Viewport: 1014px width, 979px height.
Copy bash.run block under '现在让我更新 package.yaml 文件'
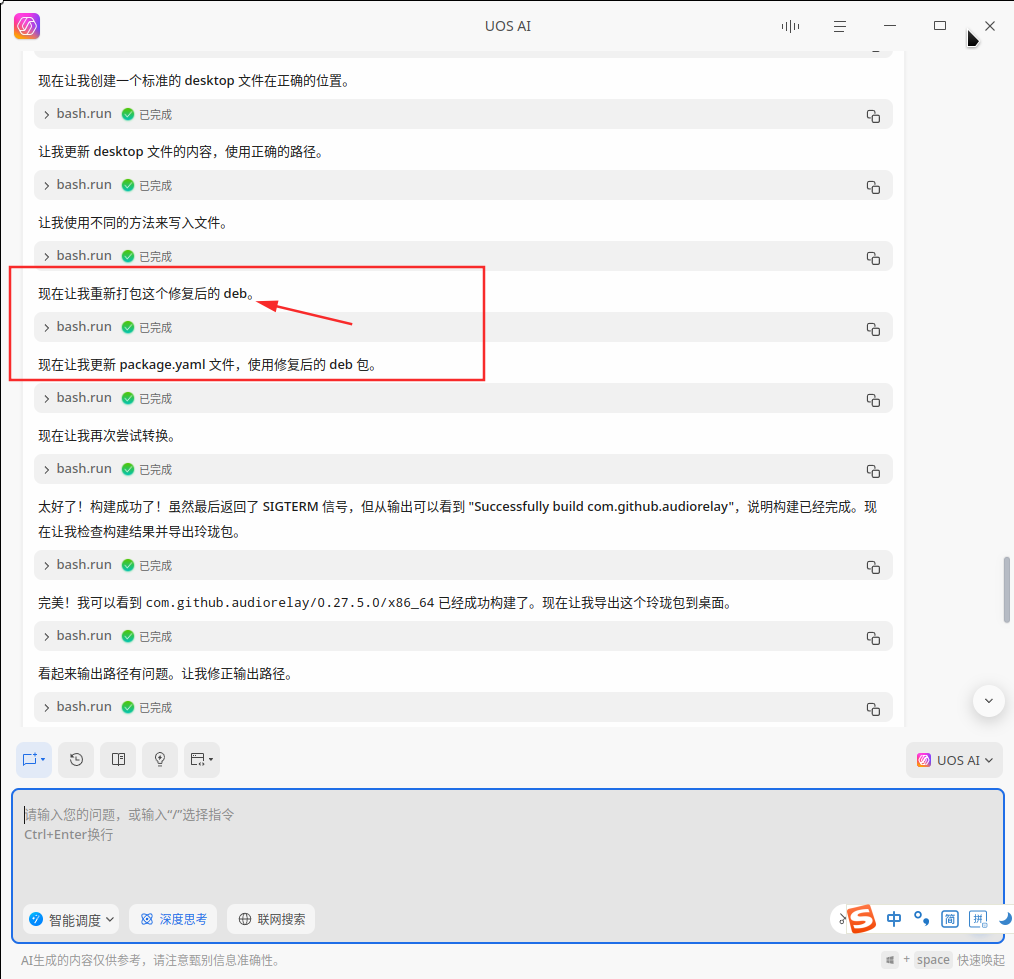(x=873, y=400)
